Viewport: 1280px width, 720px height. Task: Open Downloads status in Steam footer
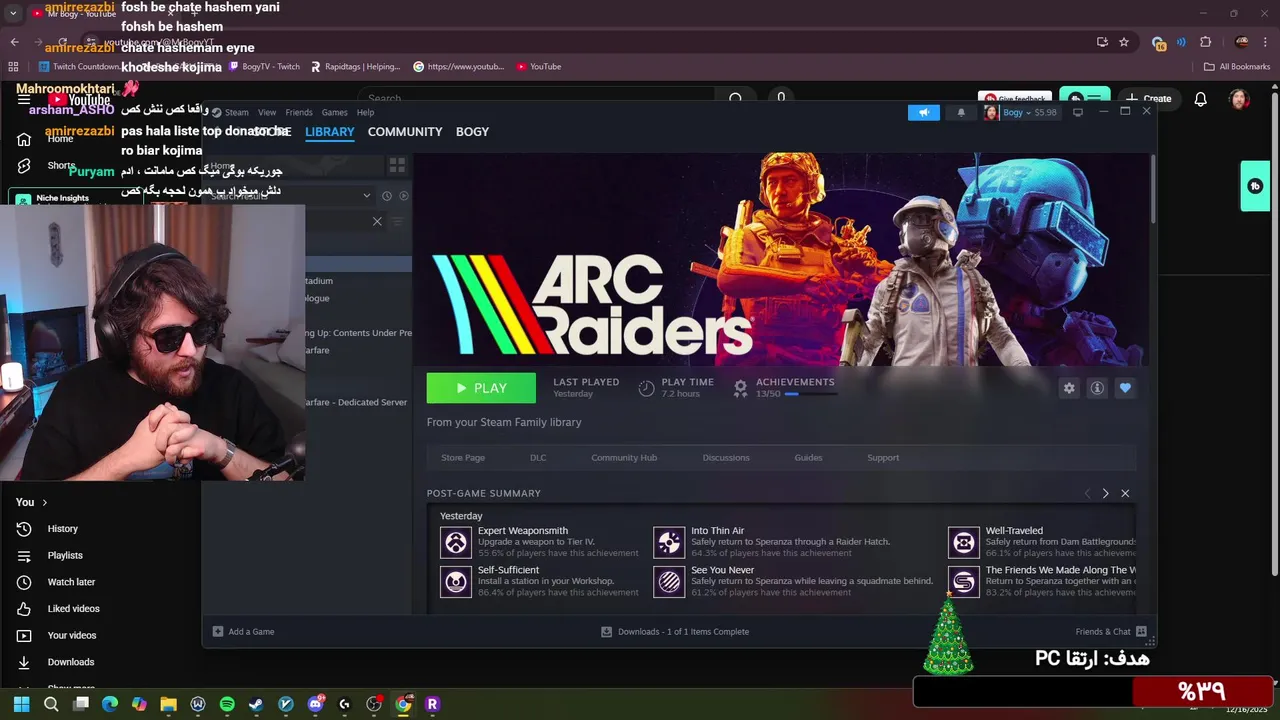pyautogui.click(x=675, y=631)
